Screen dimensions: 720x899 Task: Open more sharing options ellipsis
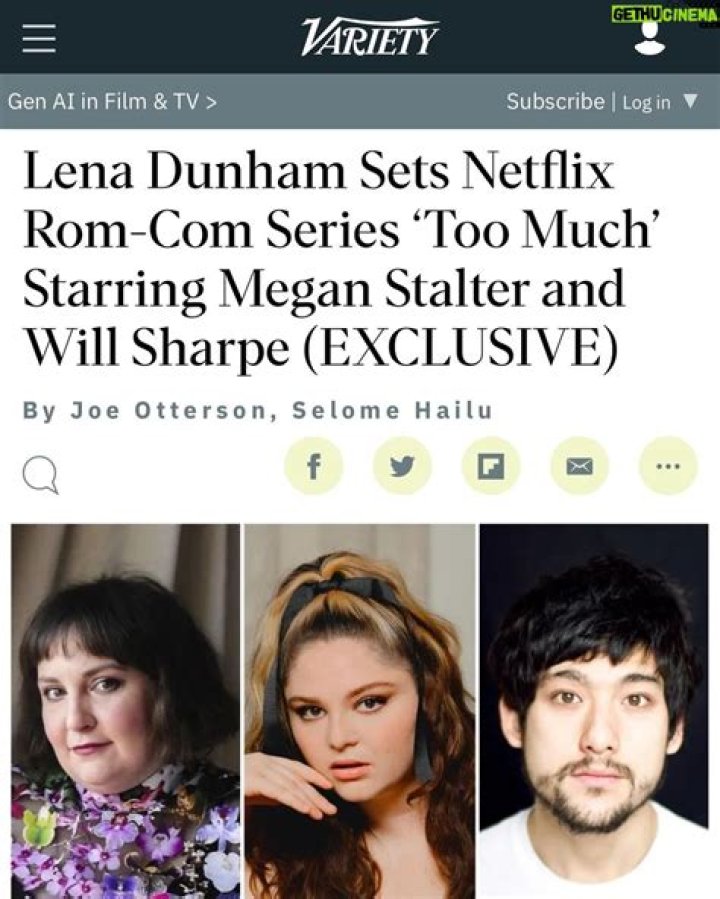(x=668, y=466)
